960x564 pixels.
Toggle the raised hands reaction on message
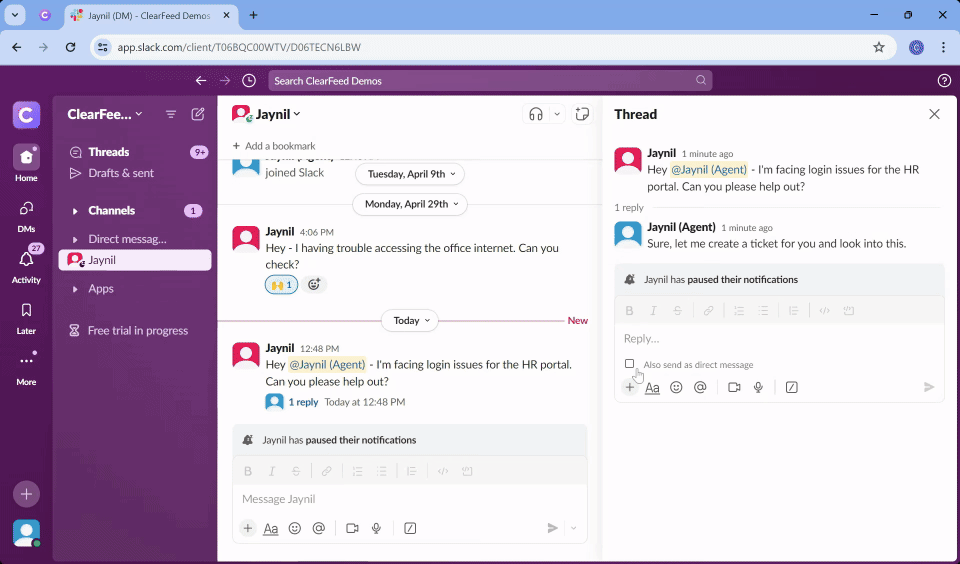pyautogui.click(x=281, y=285)
